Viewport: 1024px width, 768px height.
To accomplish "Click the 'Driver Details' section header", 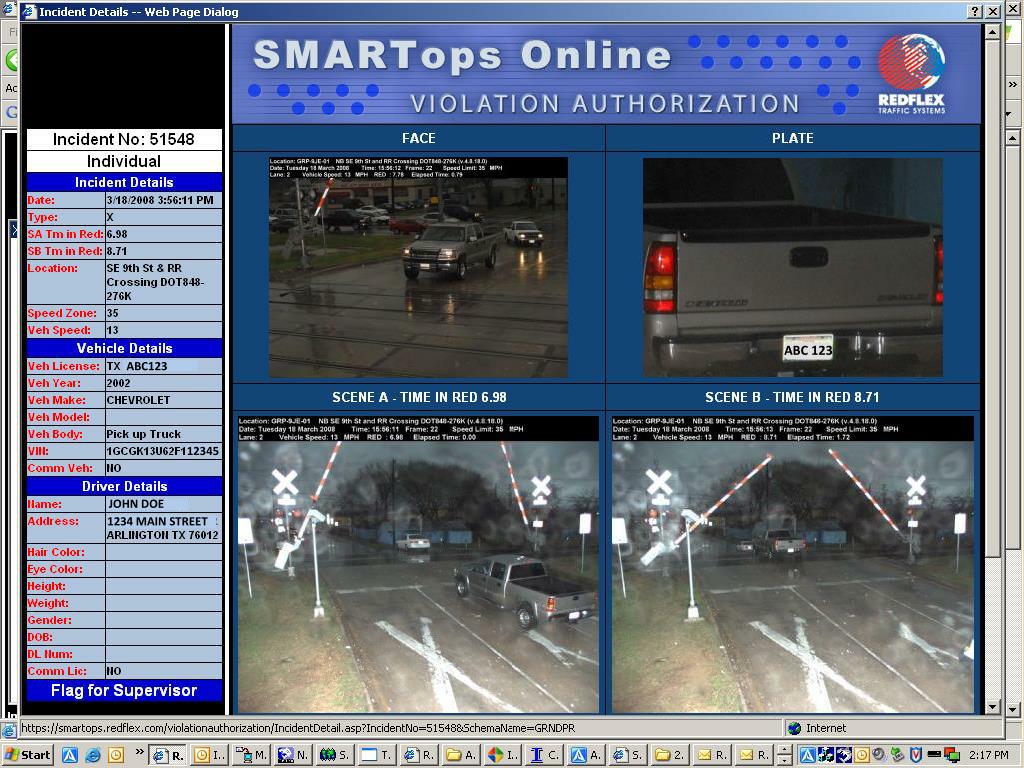I will point(124,486).
